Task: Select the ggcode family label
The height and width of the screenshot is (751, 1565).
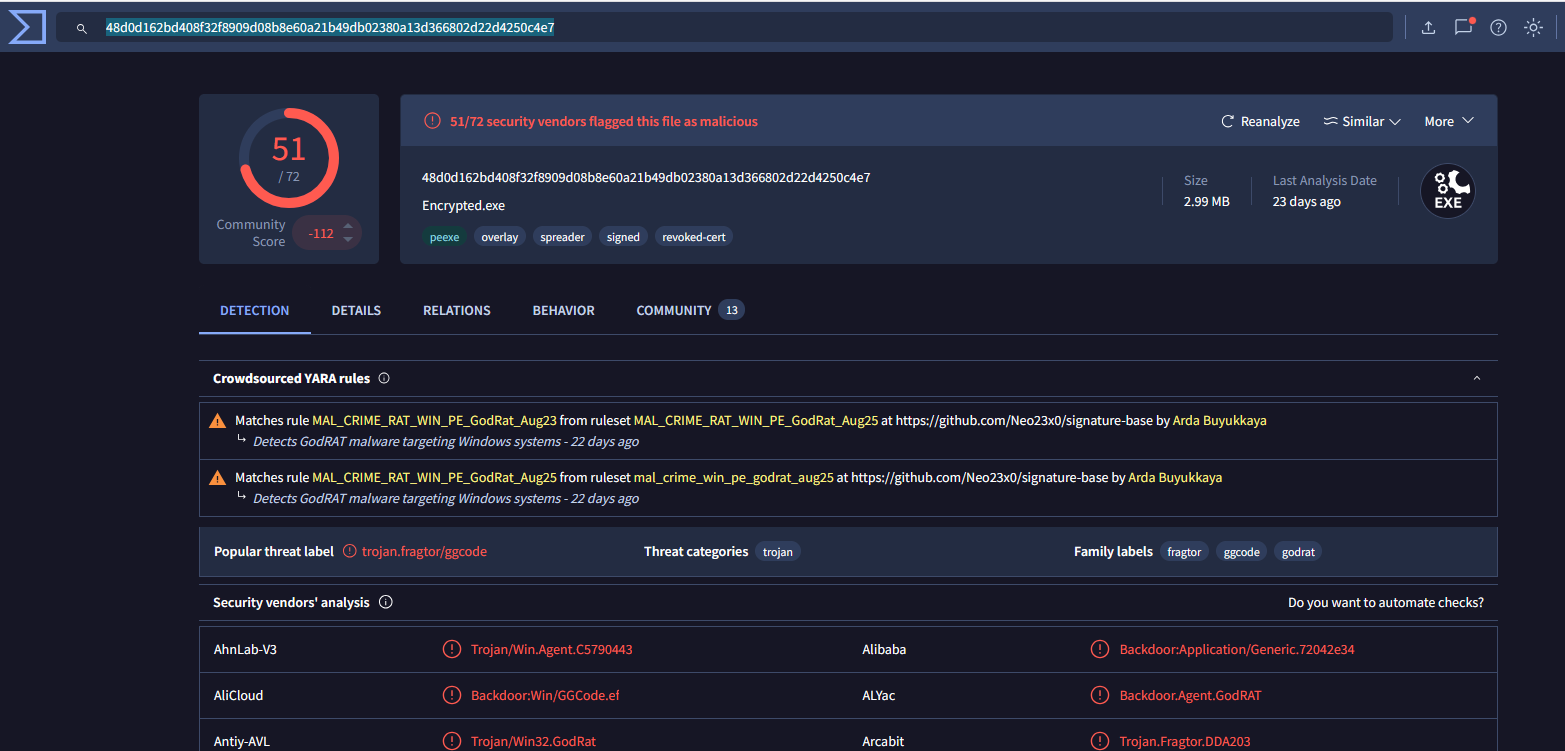Action: pos(1242,551)
